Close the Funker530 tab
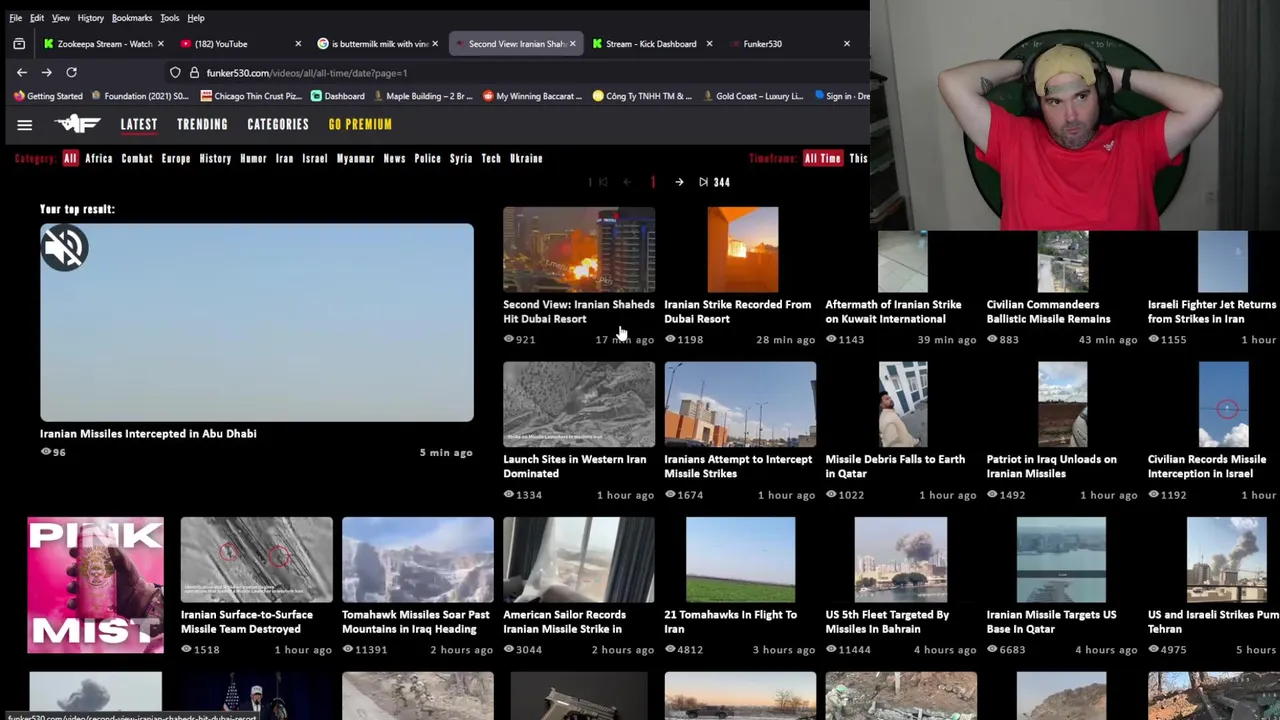 click(x=846, y=44)
